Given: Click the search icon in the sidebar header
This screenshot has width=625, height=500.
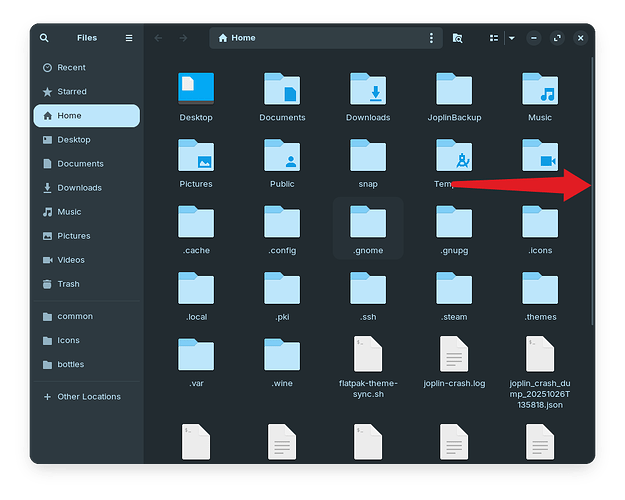Looking at the screenshot, I should pos(44,38).
